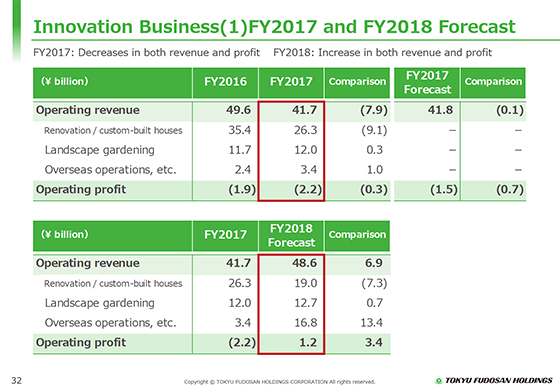
Task: Click the landscape gardening comparison value 0.3
Action: (x=375, y=150)
